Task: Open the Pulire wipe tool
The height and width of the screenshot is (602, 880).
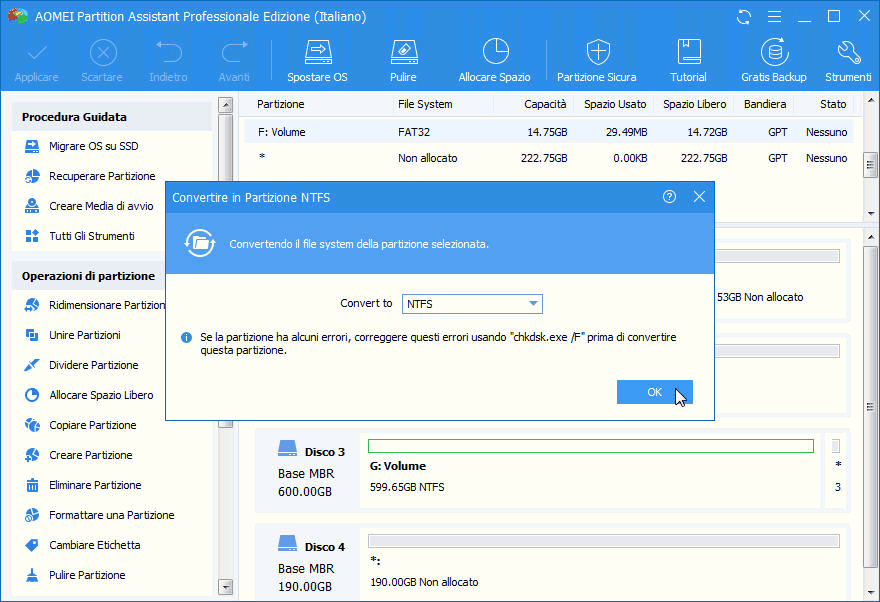Action: (x=404, y=61)
